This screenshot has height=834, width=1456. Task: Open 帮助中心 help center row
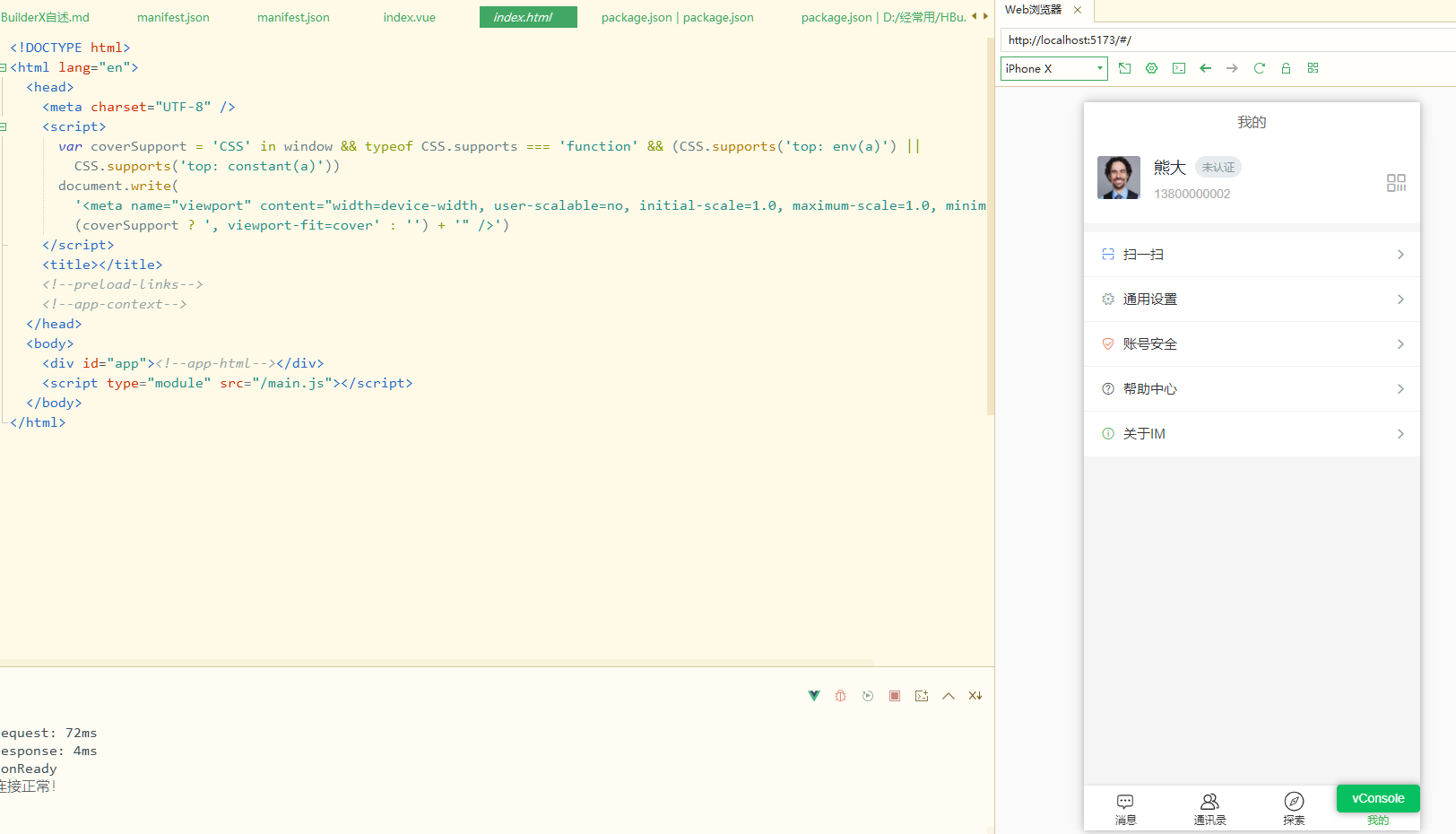1252,389
